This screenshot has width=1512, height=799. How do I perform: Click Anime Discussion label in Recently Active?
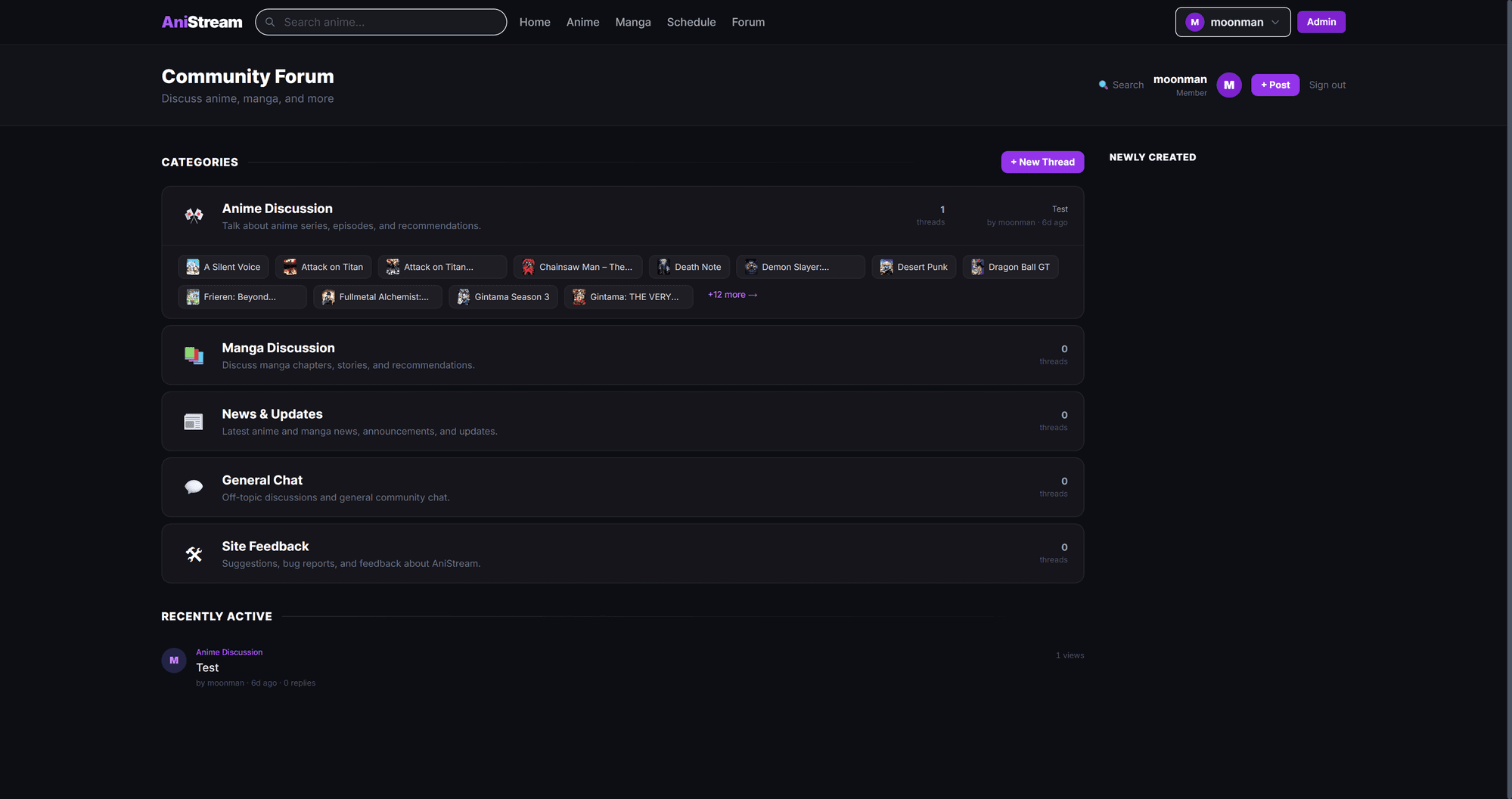pos(229,652)
